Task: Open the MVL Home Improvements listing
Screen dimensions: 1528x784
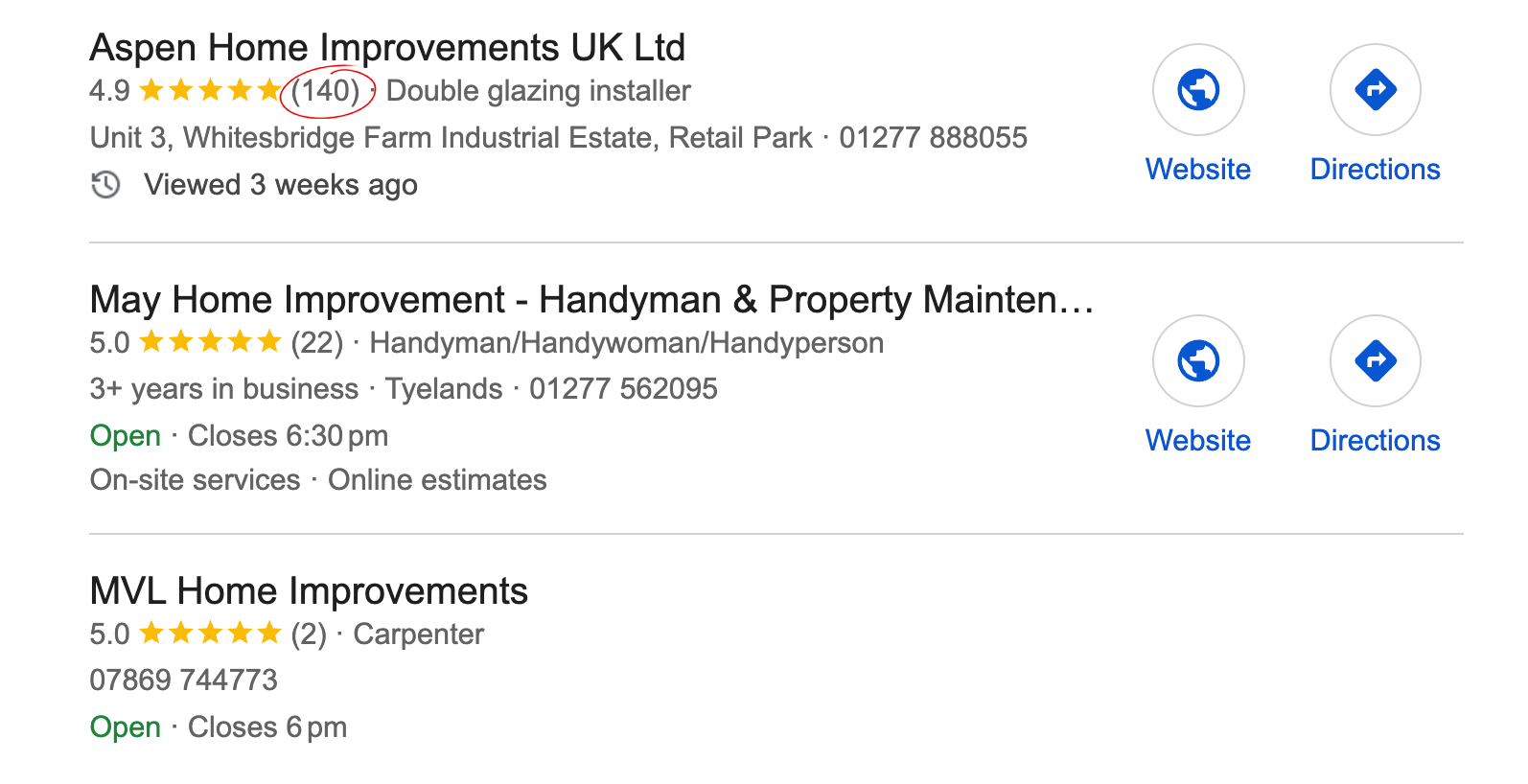Action: coord(308,590)
